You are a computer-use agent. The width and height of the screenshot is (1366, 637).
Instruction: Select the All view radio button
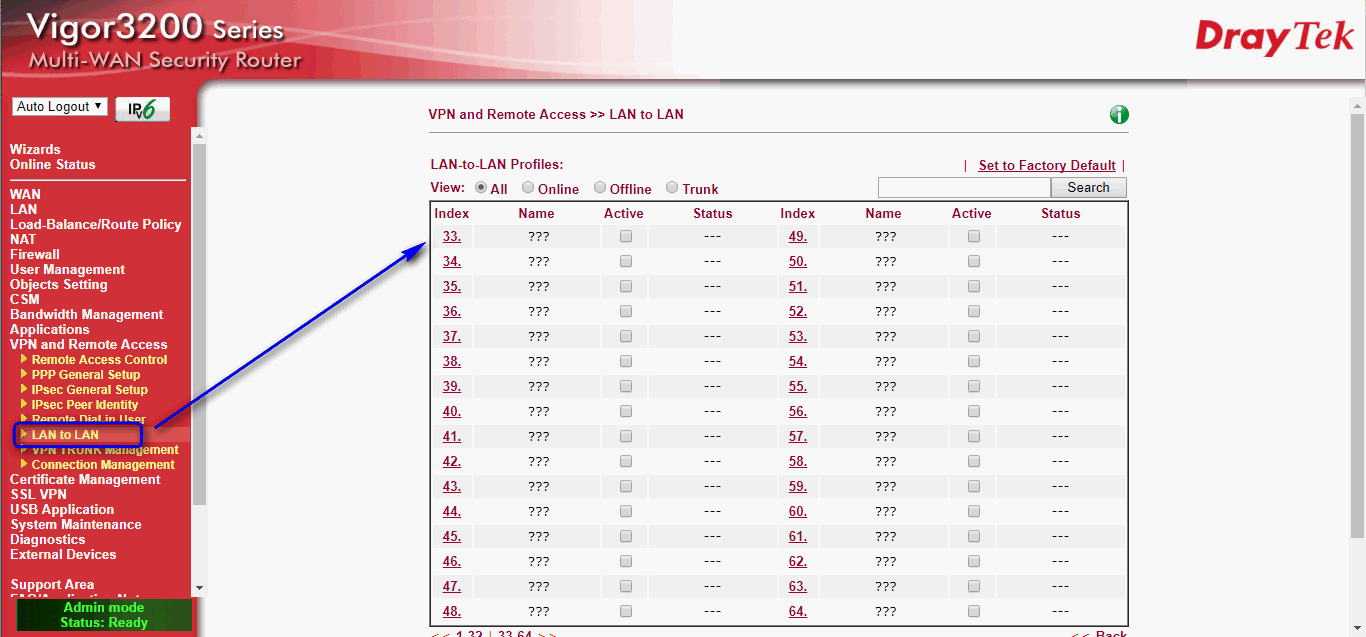click(481, 187)
